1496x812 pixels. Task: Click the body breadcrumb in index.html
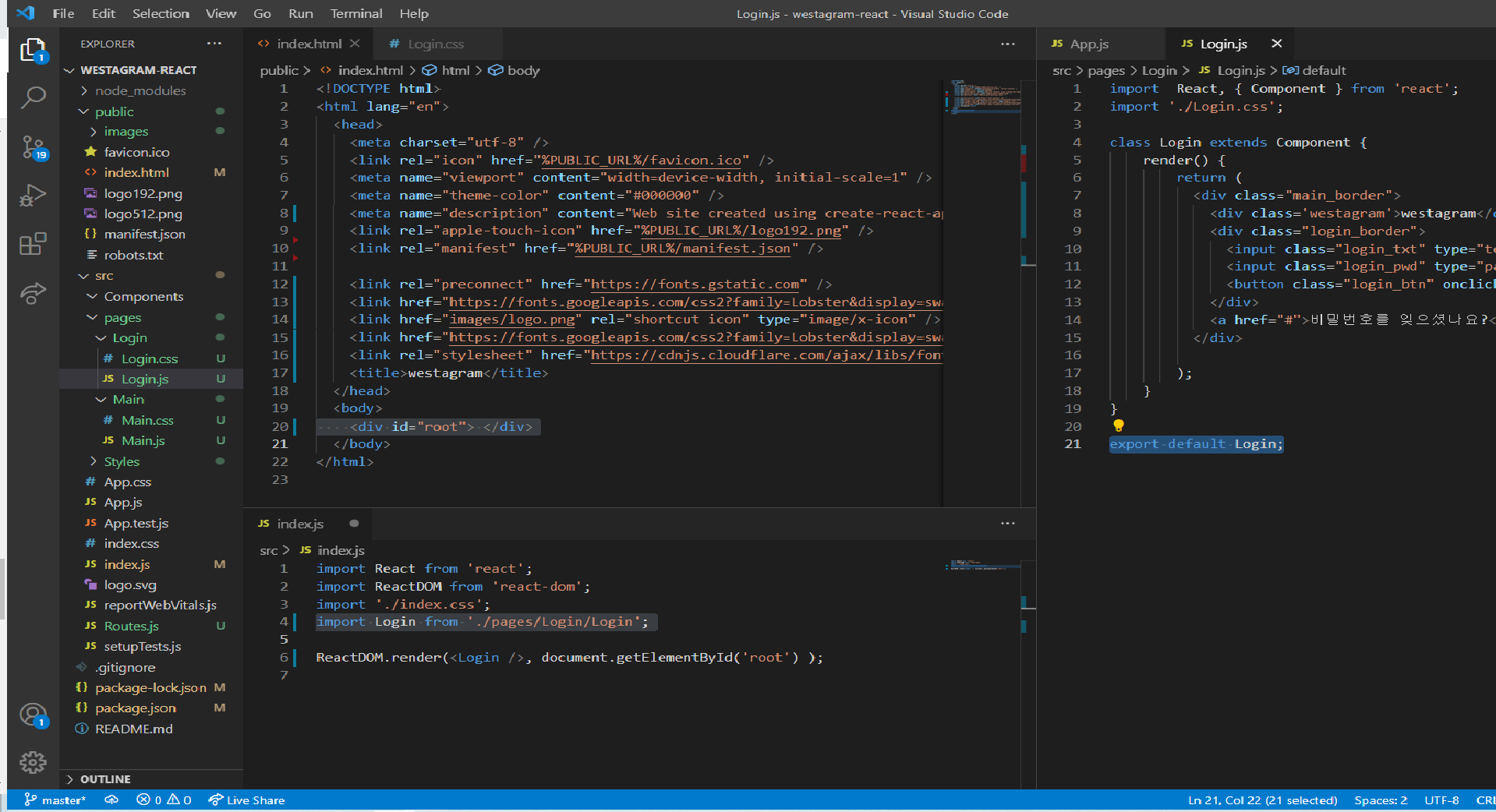coord(515,70)
